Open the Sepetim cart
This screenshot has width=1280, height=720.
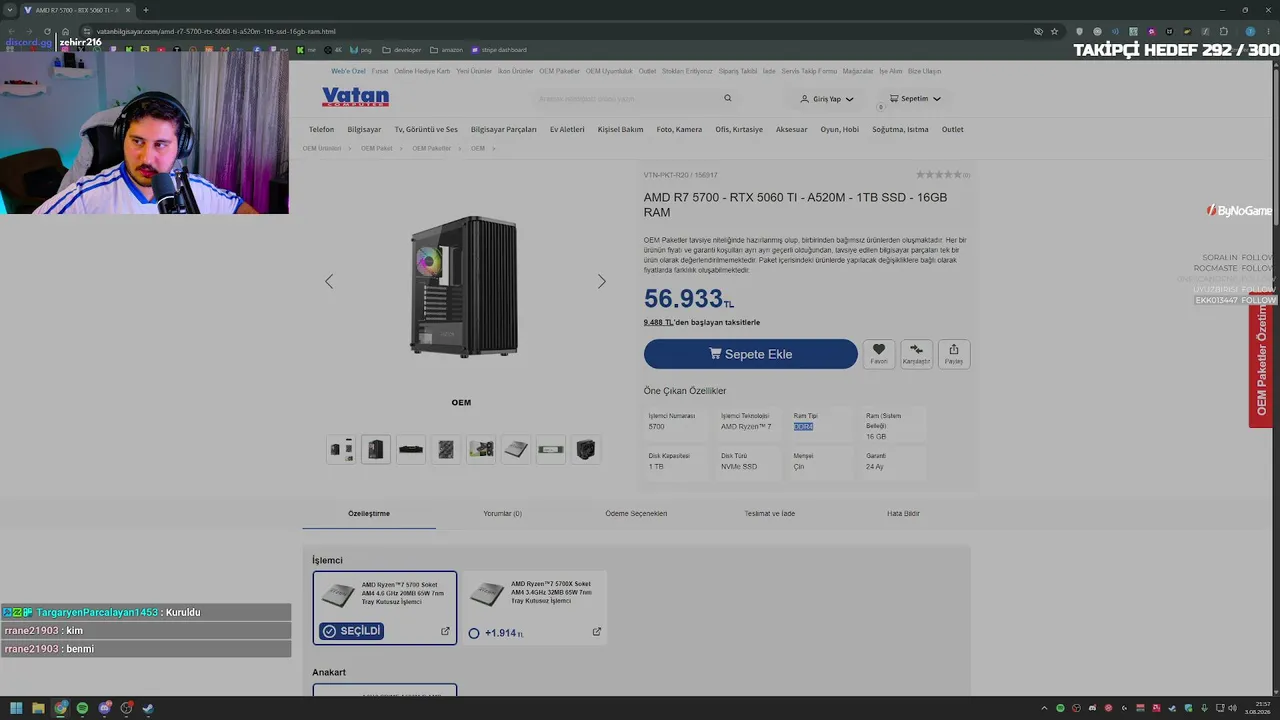click(915, 99)
